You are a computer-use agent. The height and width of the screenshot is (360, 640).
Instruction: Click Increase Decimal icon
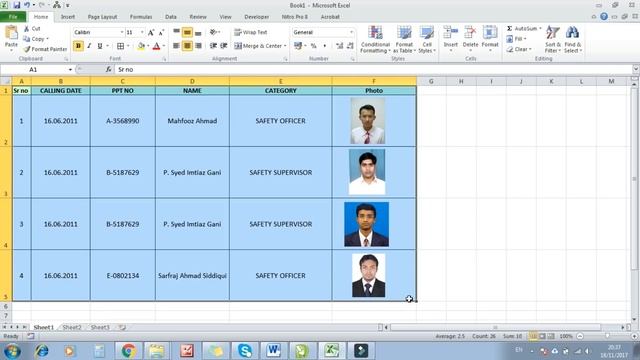click(x=340, y=46)
